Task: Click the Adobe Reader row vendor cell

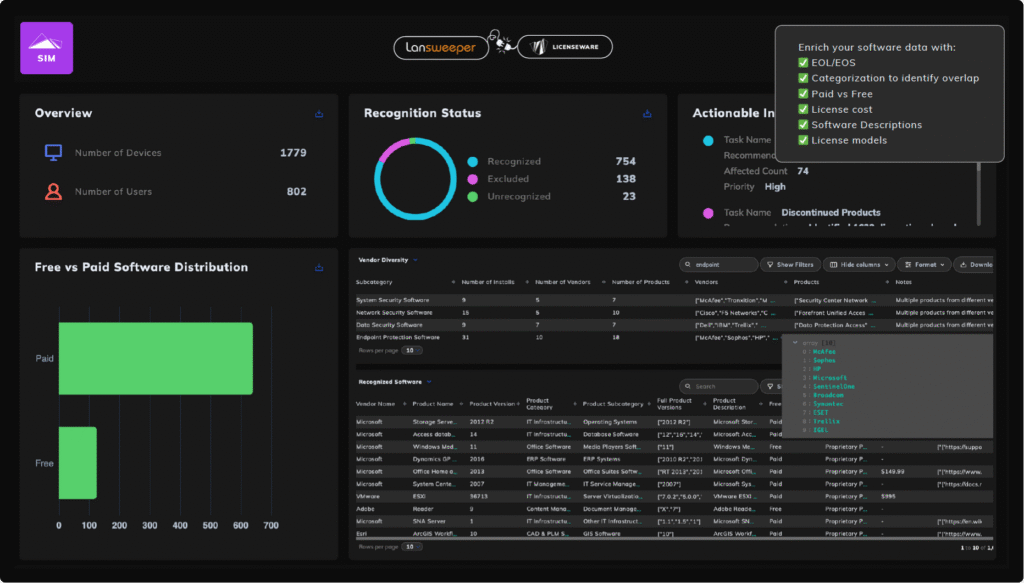Action: [x=365, y=509]
